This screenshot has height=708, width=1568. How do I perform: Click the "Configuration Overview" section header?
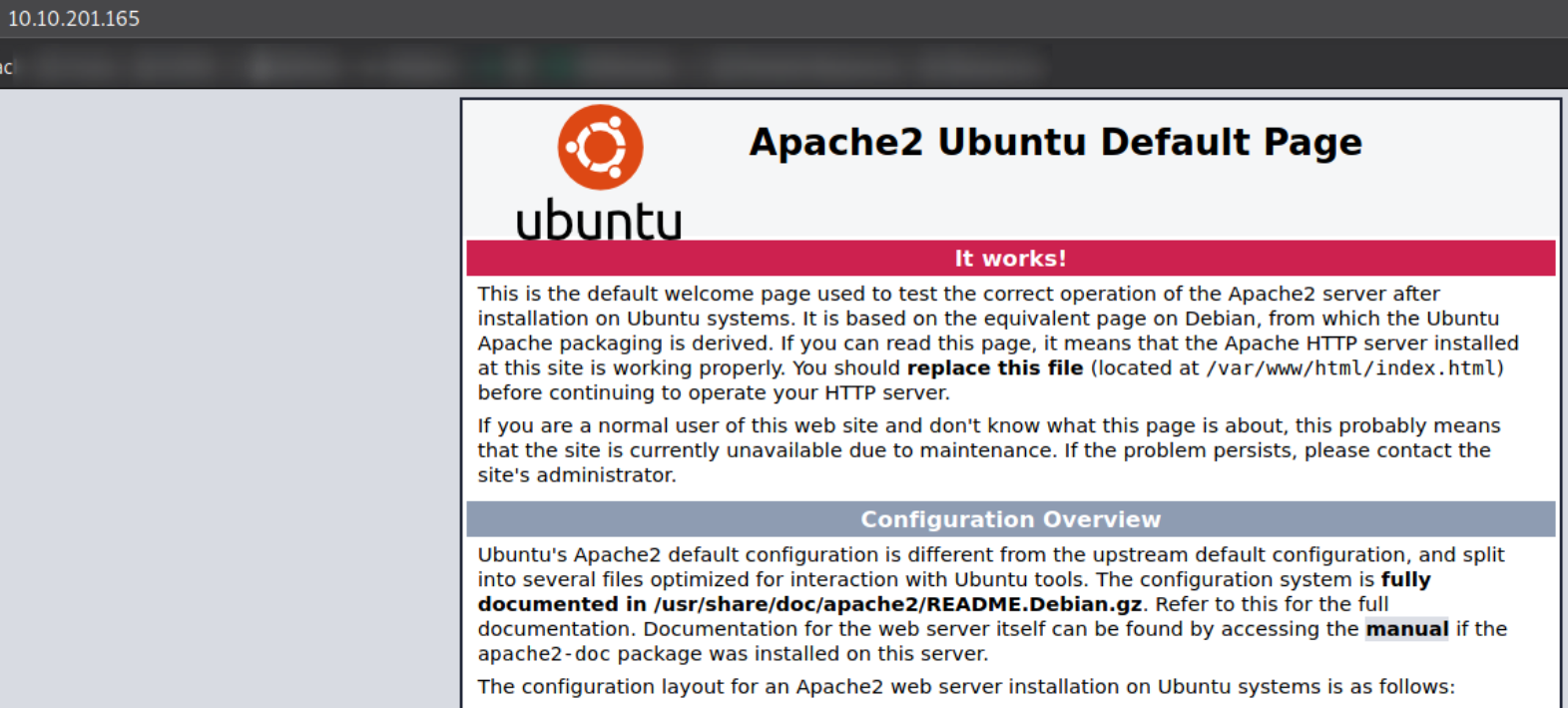point(1010,519)
